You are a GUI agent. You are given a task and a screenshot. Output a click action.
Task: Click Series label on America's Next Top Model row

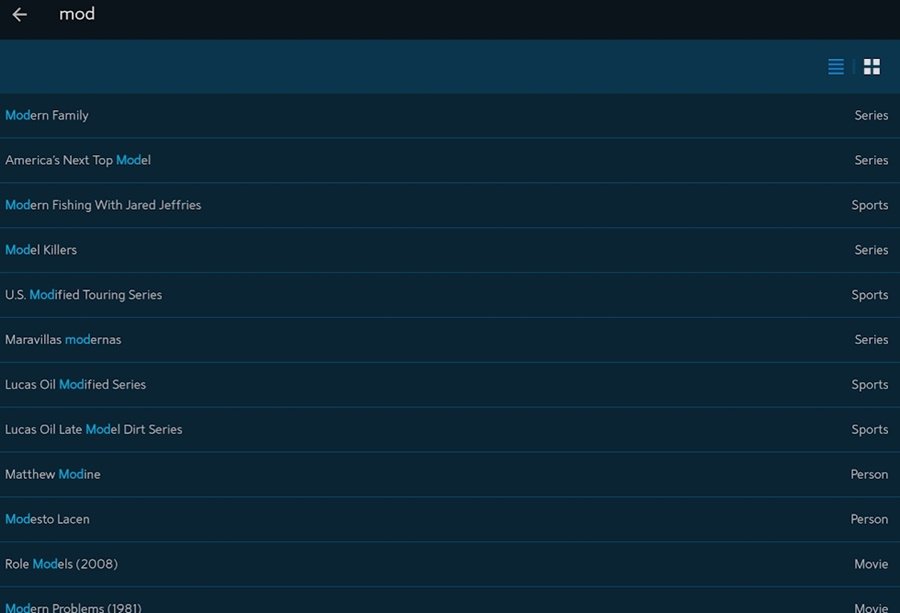pyautogui.click(x=871, y=160)
